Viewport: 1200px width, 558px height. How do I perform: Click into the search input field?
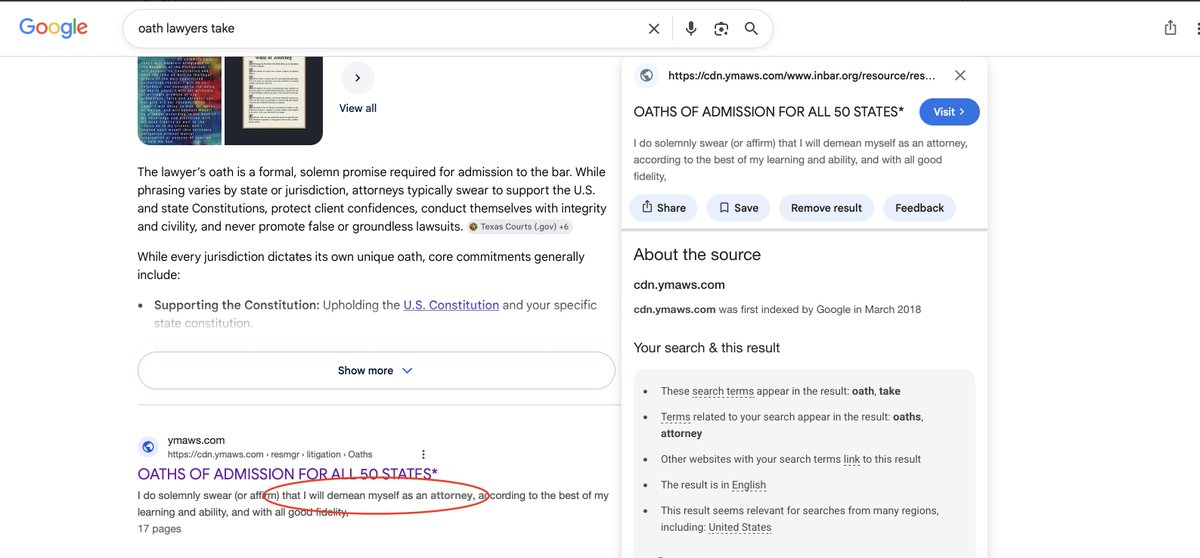click(385, 28)
